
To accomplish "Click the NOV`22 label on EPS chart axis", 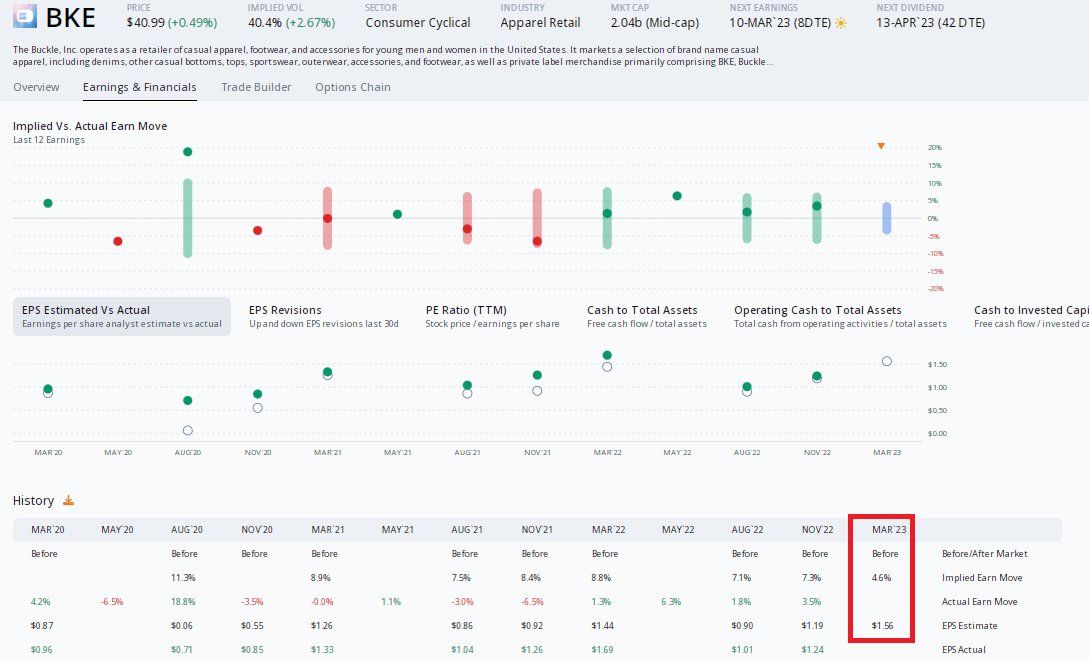I will (x=817, y=453).
